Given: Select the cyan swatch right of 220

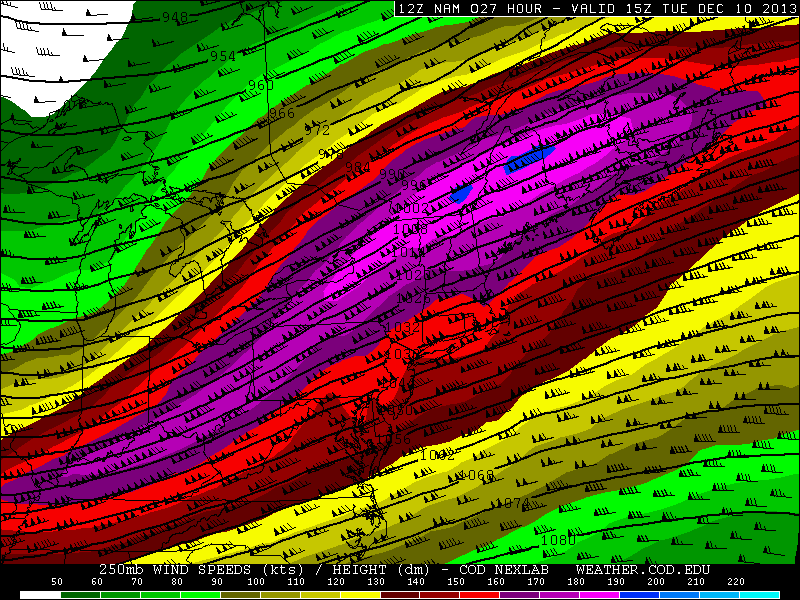Looking at the screenshot, I should [x=759, y=594].
